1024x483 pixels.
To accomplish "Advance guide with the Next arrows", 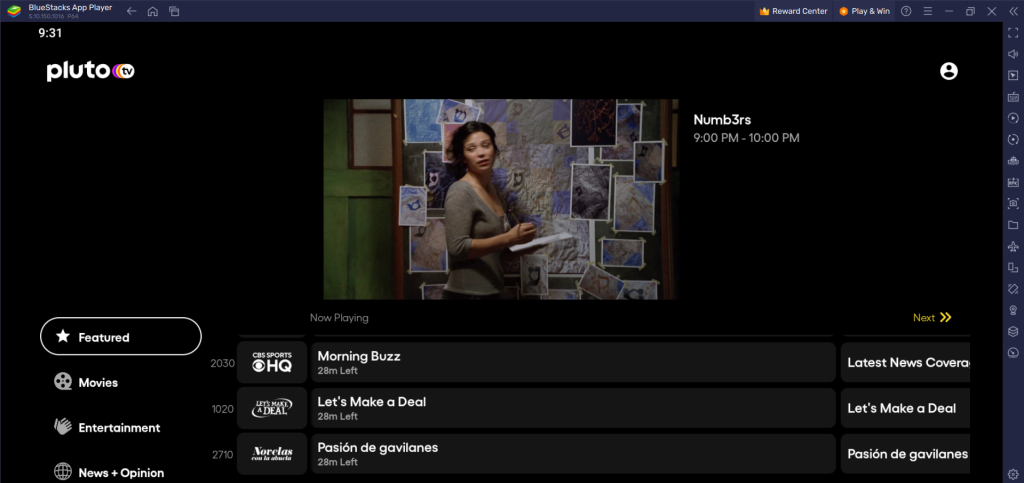I will [x=933, y=318].
